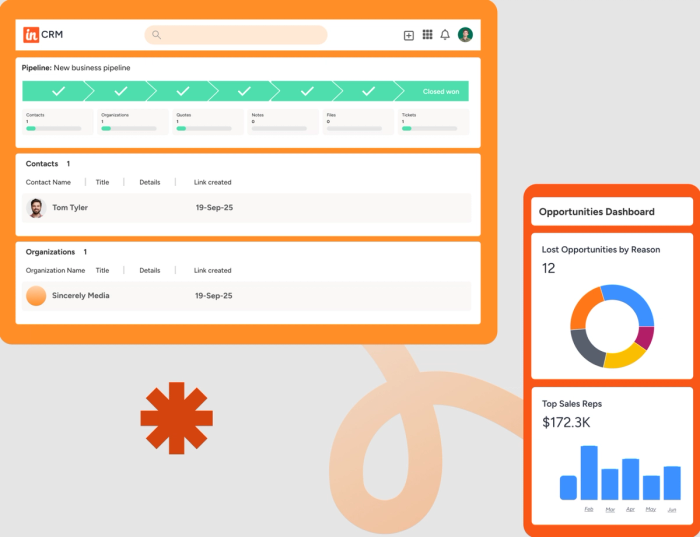
Task: Open the apps grid icon
Action: [427, 34]
